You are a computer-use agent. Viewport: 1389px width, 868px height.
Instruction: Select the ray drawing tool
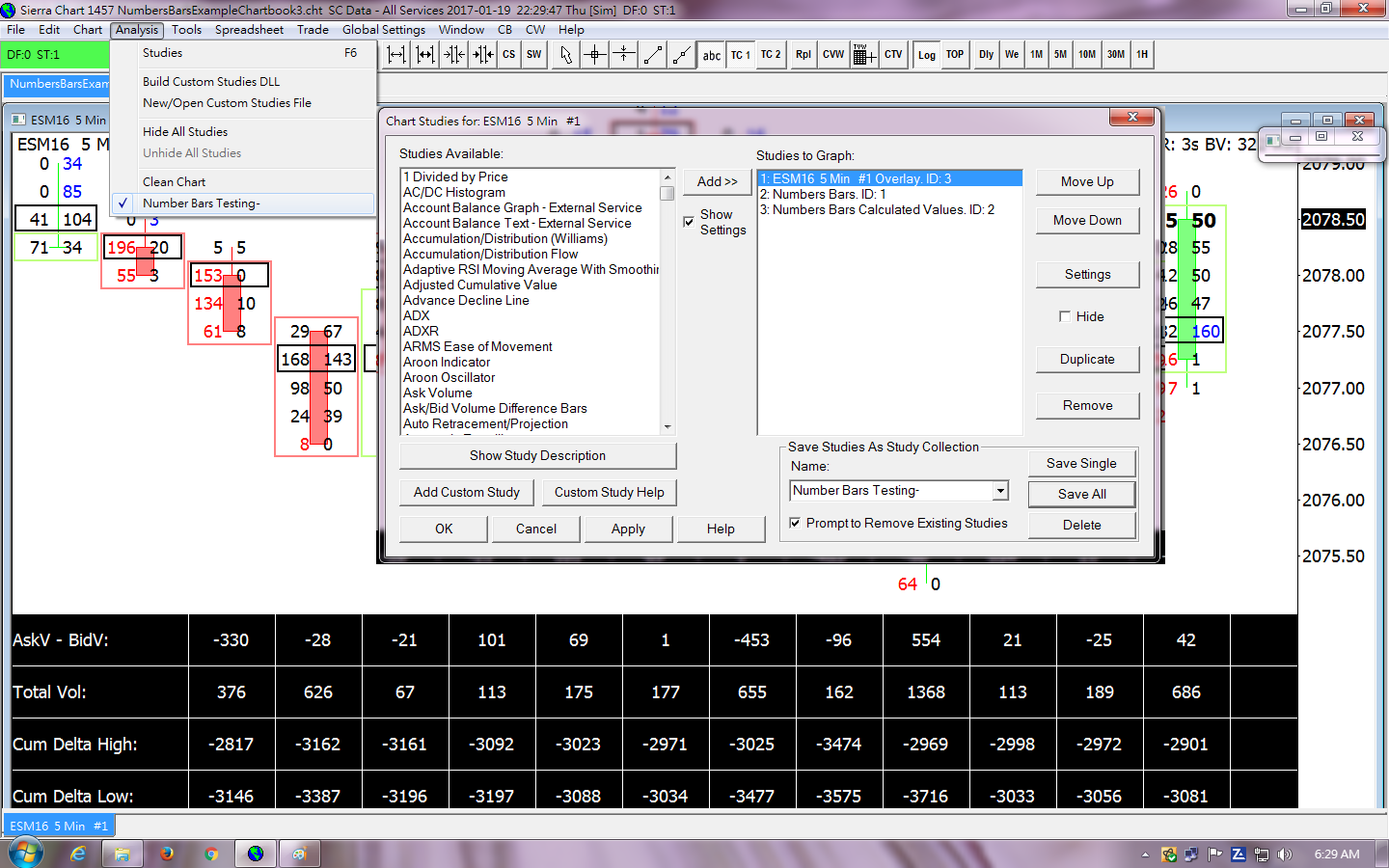682,55
